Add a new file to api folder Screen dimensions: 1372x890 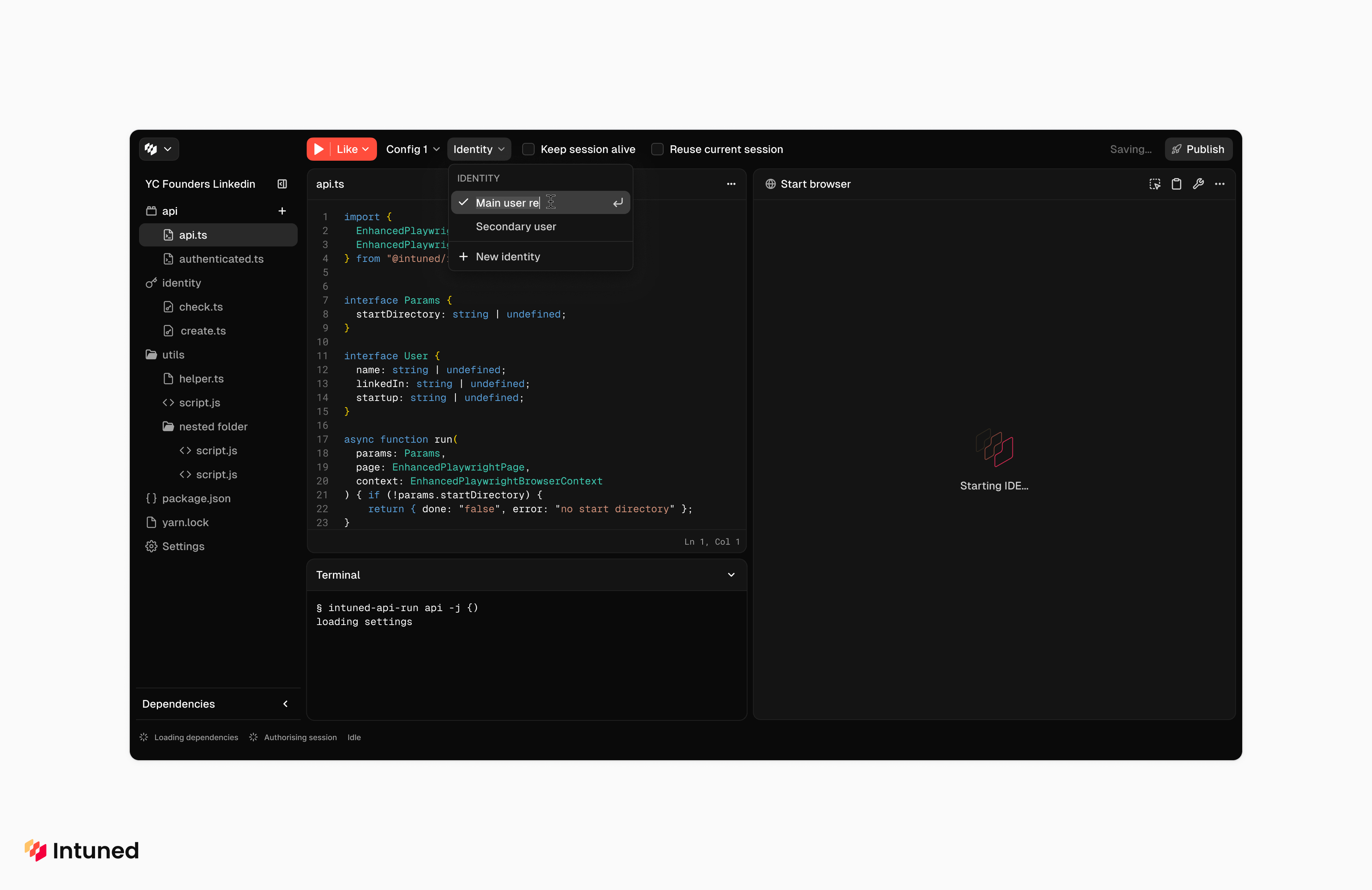coord(282,211)
